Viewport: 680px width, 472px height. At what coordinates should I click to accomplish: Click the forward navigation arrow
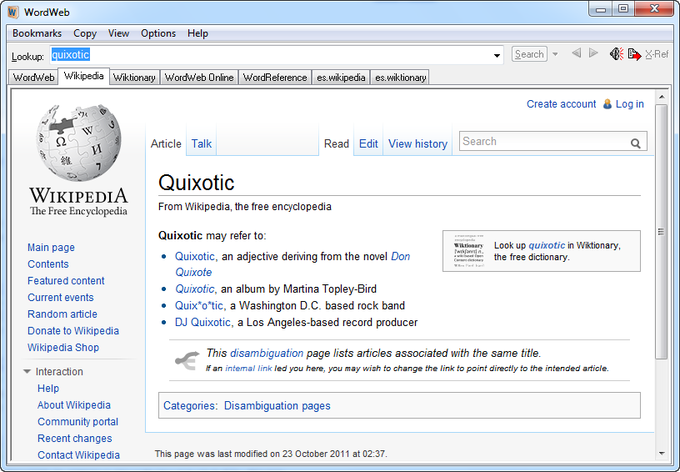pyautogui.click(x=593, y=54)
